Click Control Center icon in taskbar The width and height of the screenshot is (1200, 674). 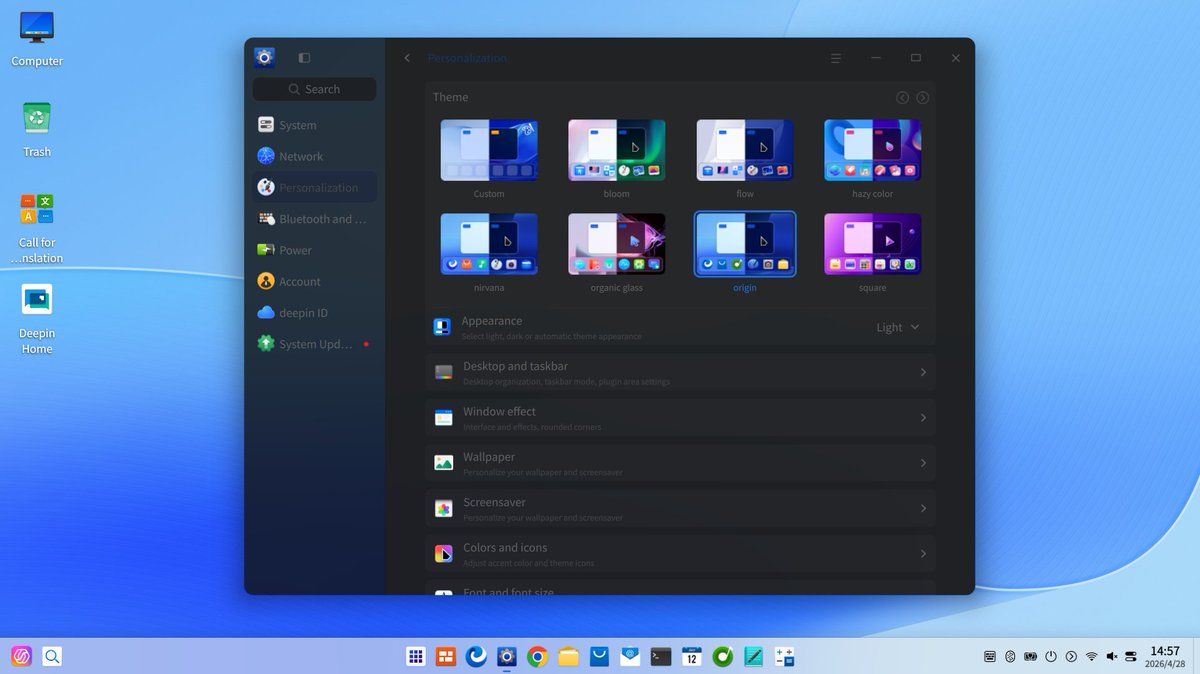[x=507, y=657]
